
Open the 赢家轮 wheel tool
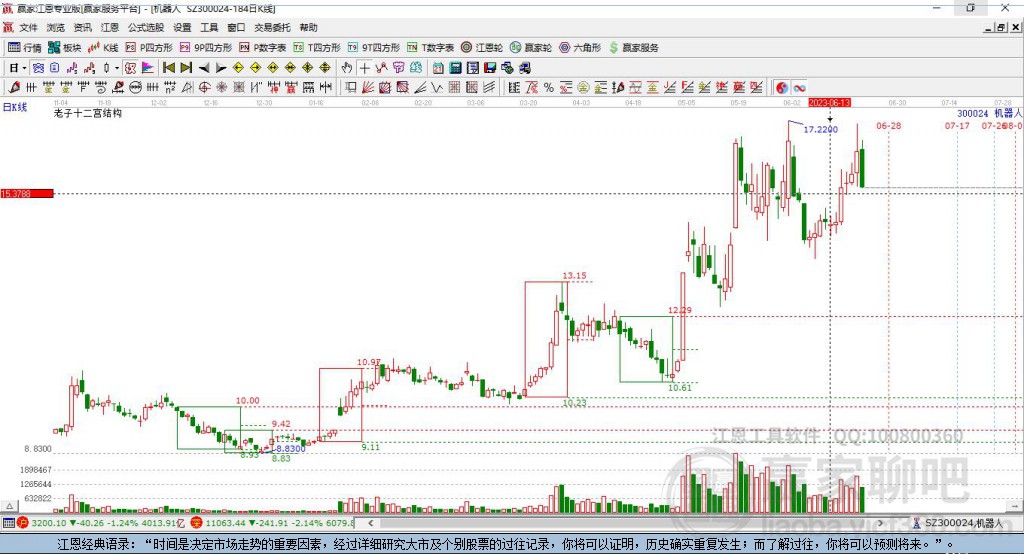coord(531,48)
